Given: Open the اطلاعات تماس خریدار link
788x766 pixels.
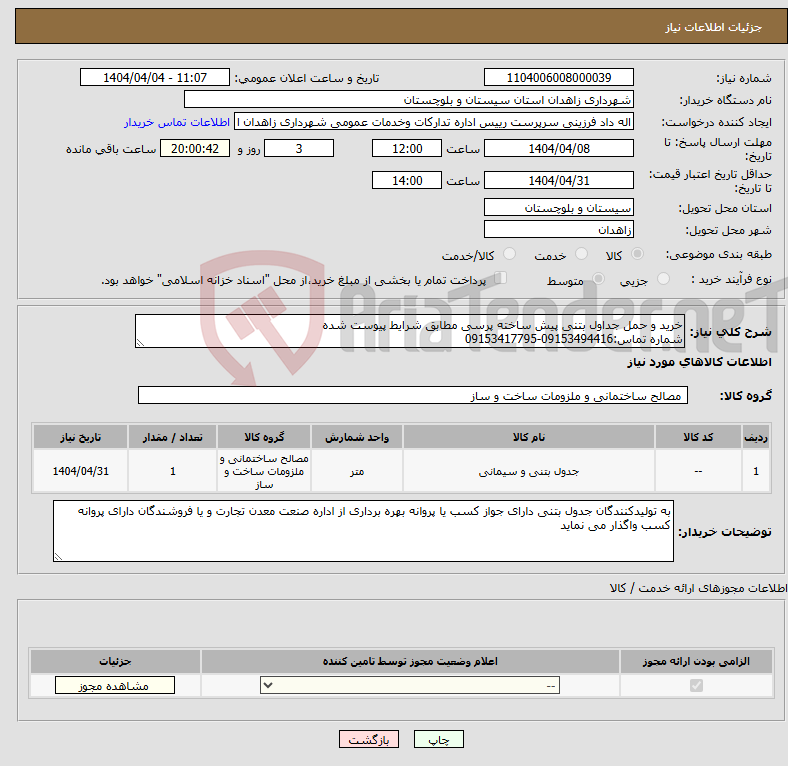Looking at the screenshot, I should tap(177, 123).
